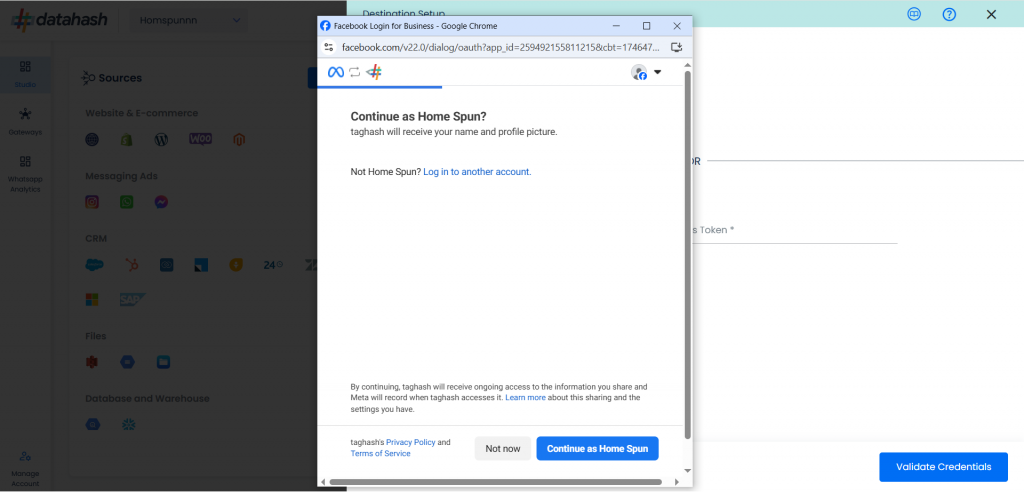Viewport: 1024px width, 493px height.
Task: Open the help question mark icon
Action: point(950,14)
